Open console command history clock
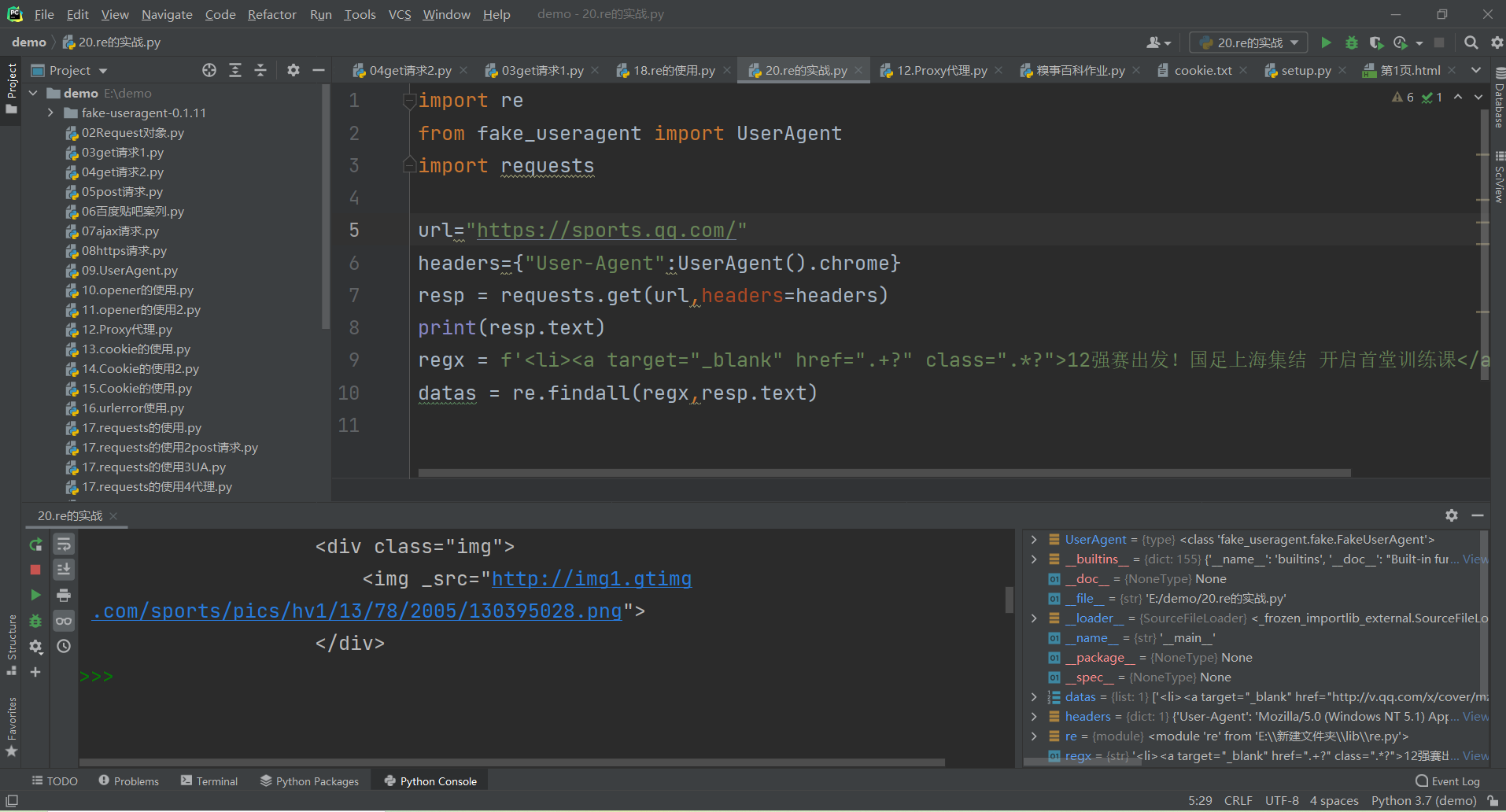The height and width of the screenshot is (812, 1506). click(64, 646)
